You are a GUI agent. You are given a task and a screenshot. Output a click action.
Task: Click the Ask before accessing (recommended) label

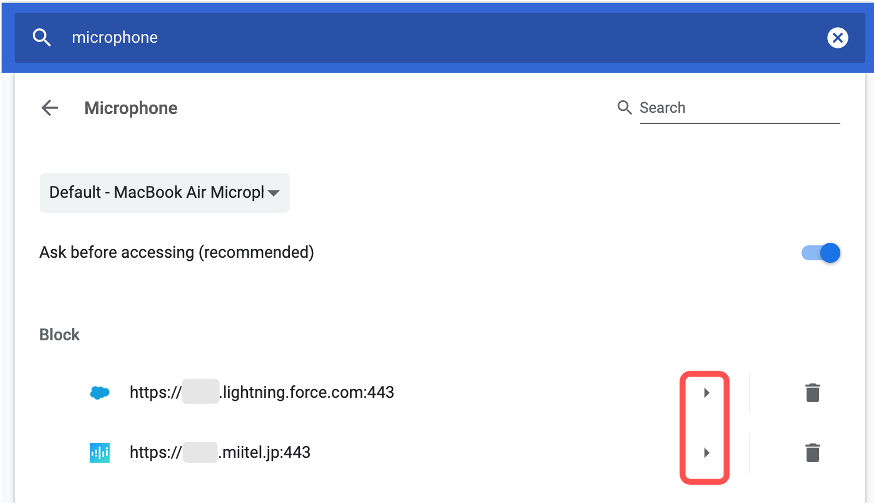[177, 253]
